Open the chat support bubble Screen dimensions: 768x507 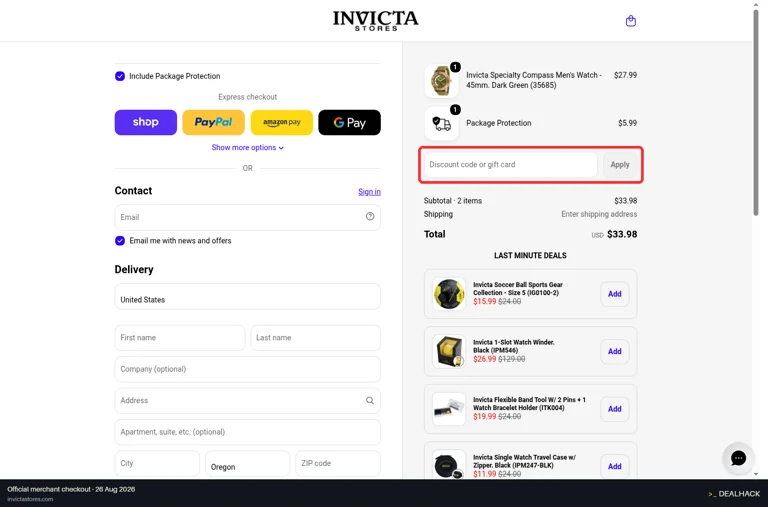[x=738, y=458]
